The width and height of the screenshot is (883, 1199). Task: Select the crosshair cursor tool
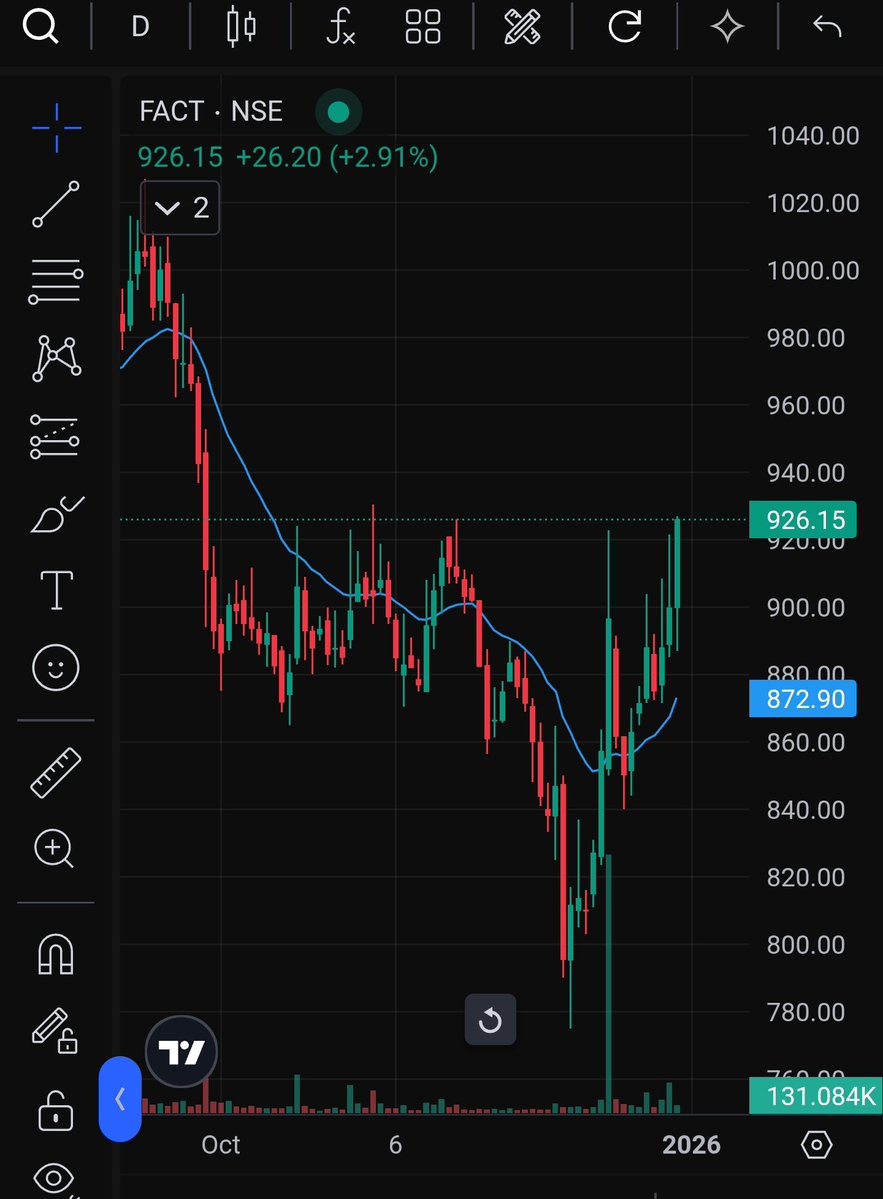(x=57, y=127)
